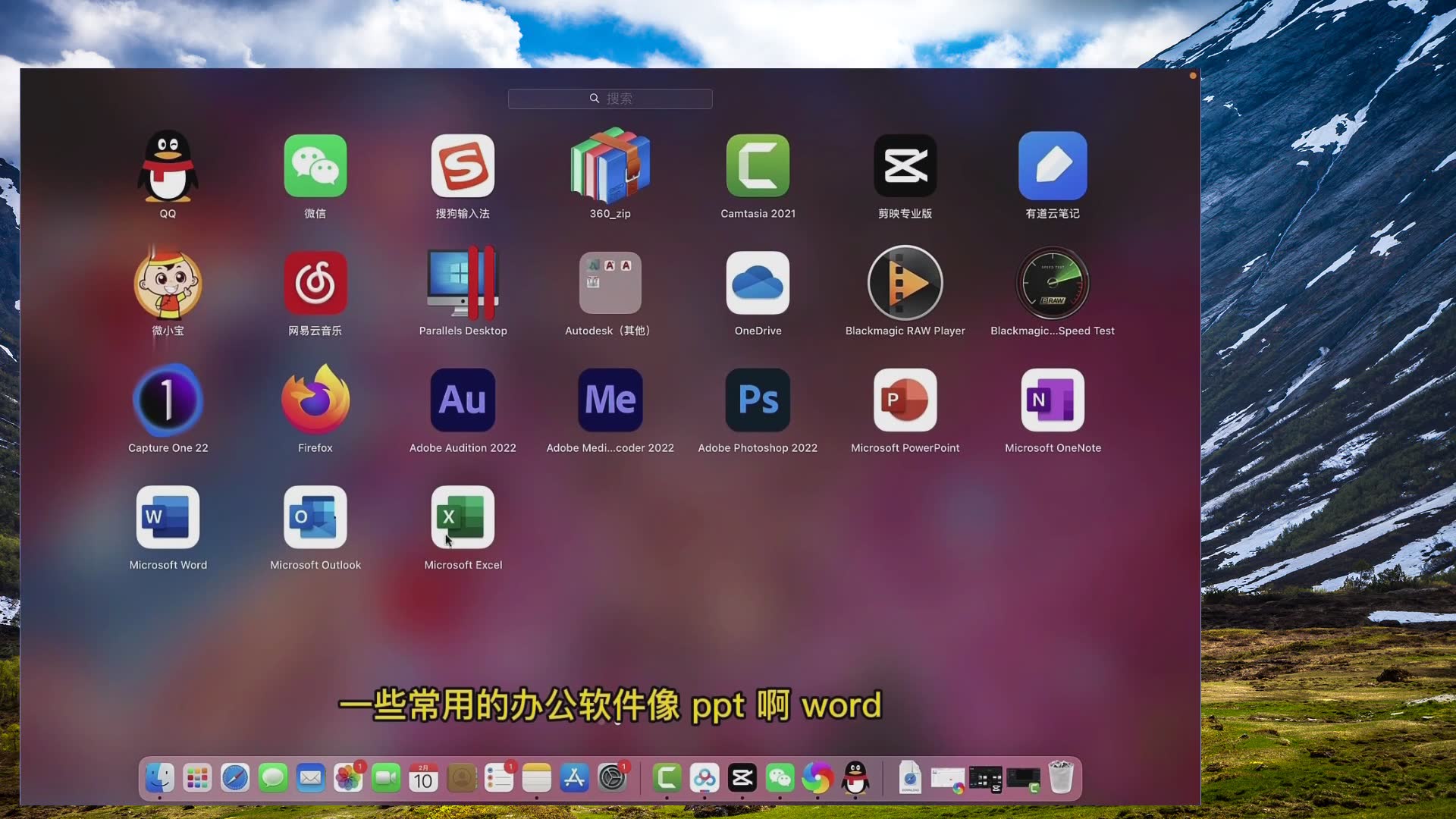Open Blackmagic RAW Player
The image size is (1456, 819).
[x=905, y=282]
